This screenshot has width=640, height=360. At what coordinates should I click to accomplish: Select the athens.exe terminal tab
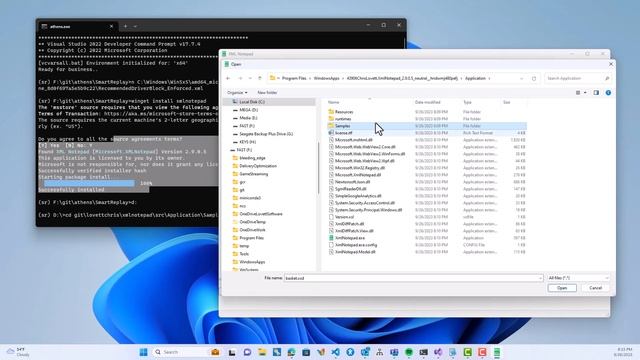(x=77, y=26)
